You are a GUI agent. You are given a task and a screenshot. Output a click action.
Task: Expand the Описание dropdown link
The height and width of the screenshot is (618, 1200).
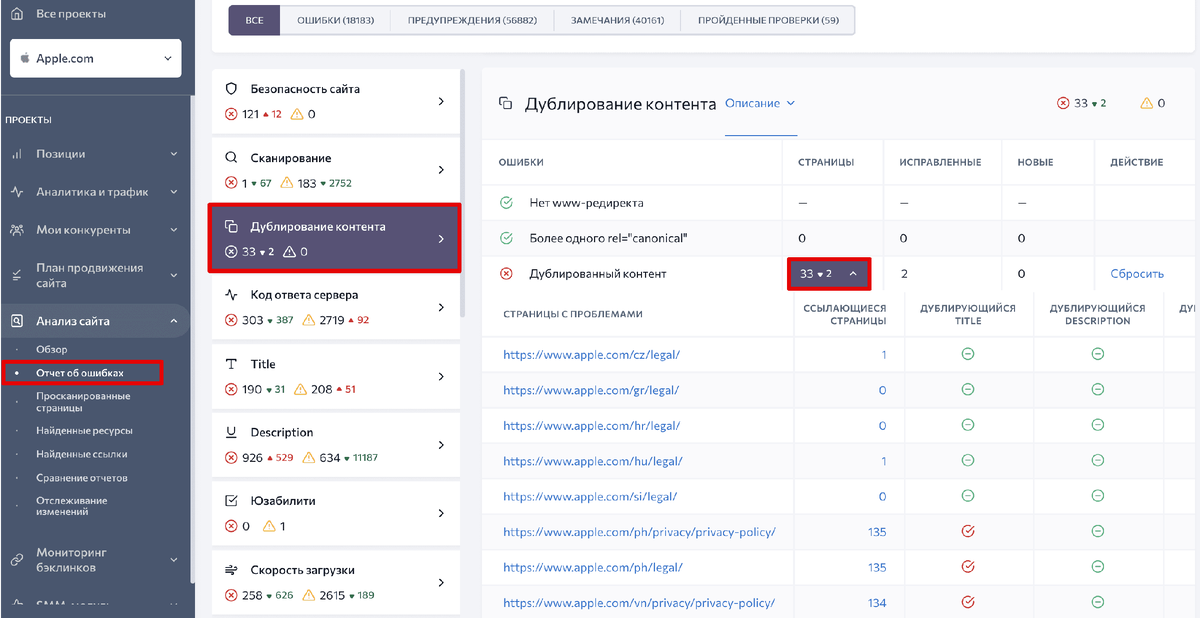[760, 103]
